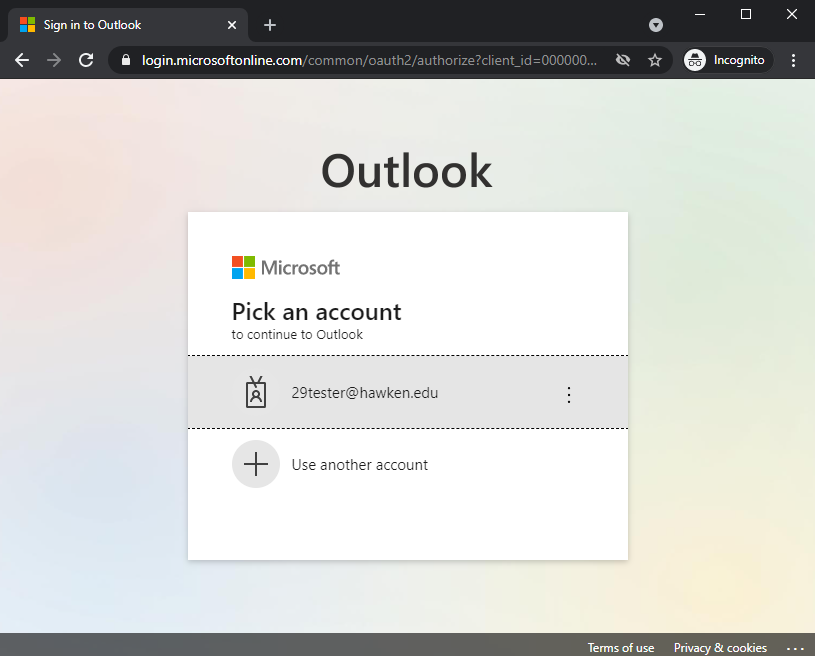Close the Sign in to Outlook tab

coord(232,25)
